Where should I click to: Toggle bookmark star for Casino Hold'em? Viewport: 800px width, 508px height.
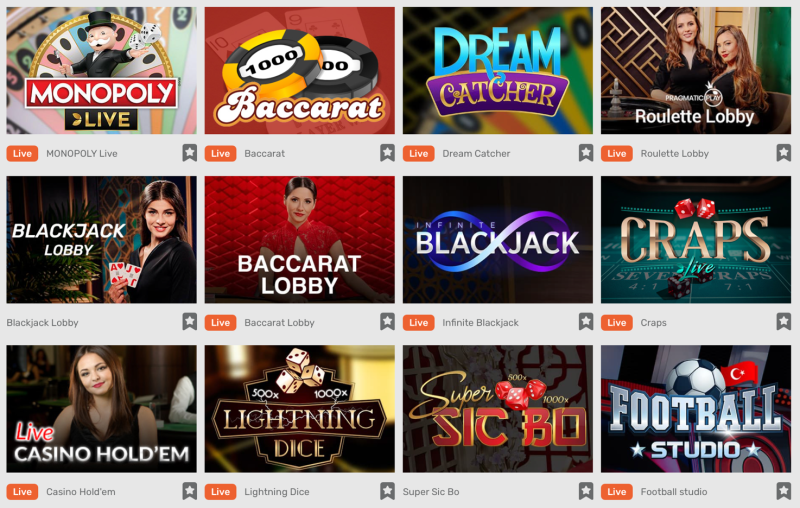pos(190,491)
